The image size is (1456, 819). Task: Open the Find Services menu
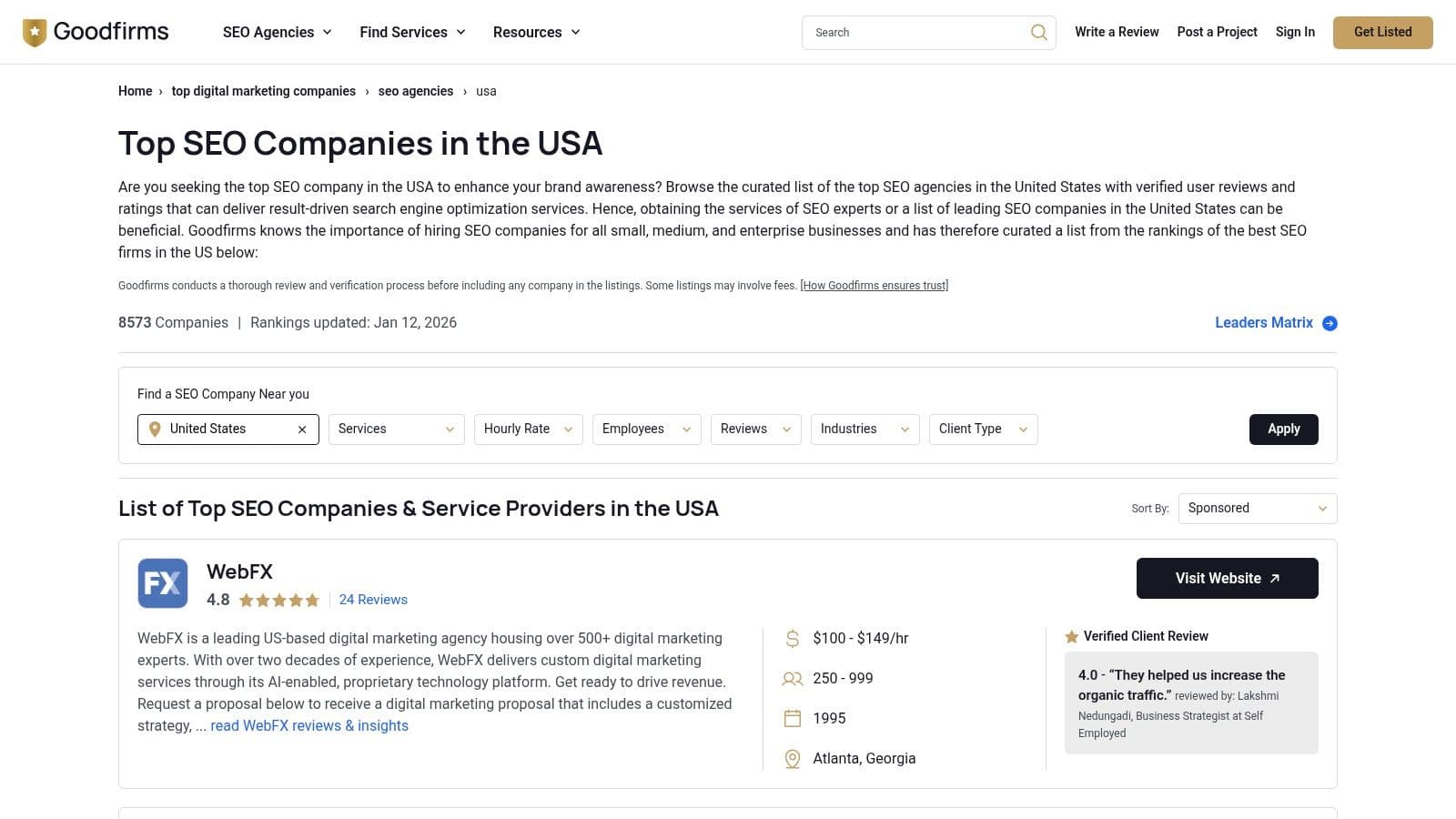tap(412, 33)
